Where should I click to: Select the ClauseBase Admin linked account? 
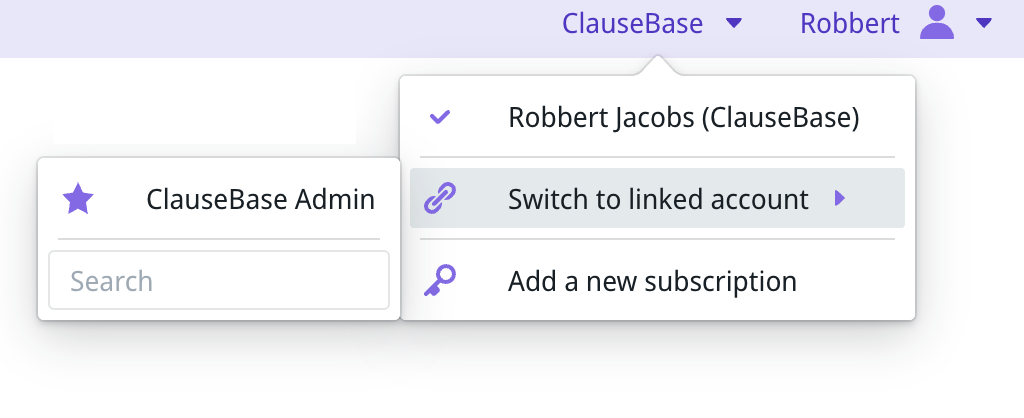[x=218, y=200]
